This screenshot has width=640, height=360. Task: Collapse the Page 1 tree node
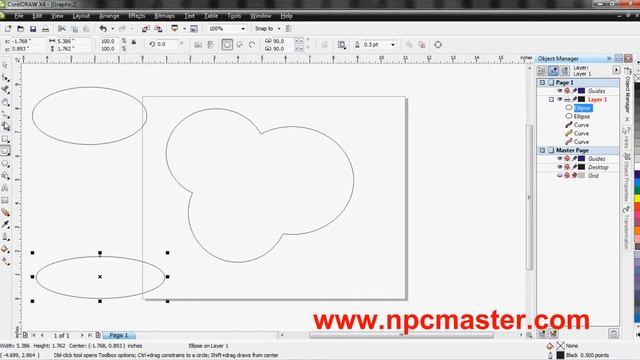(x=542, y=82)
